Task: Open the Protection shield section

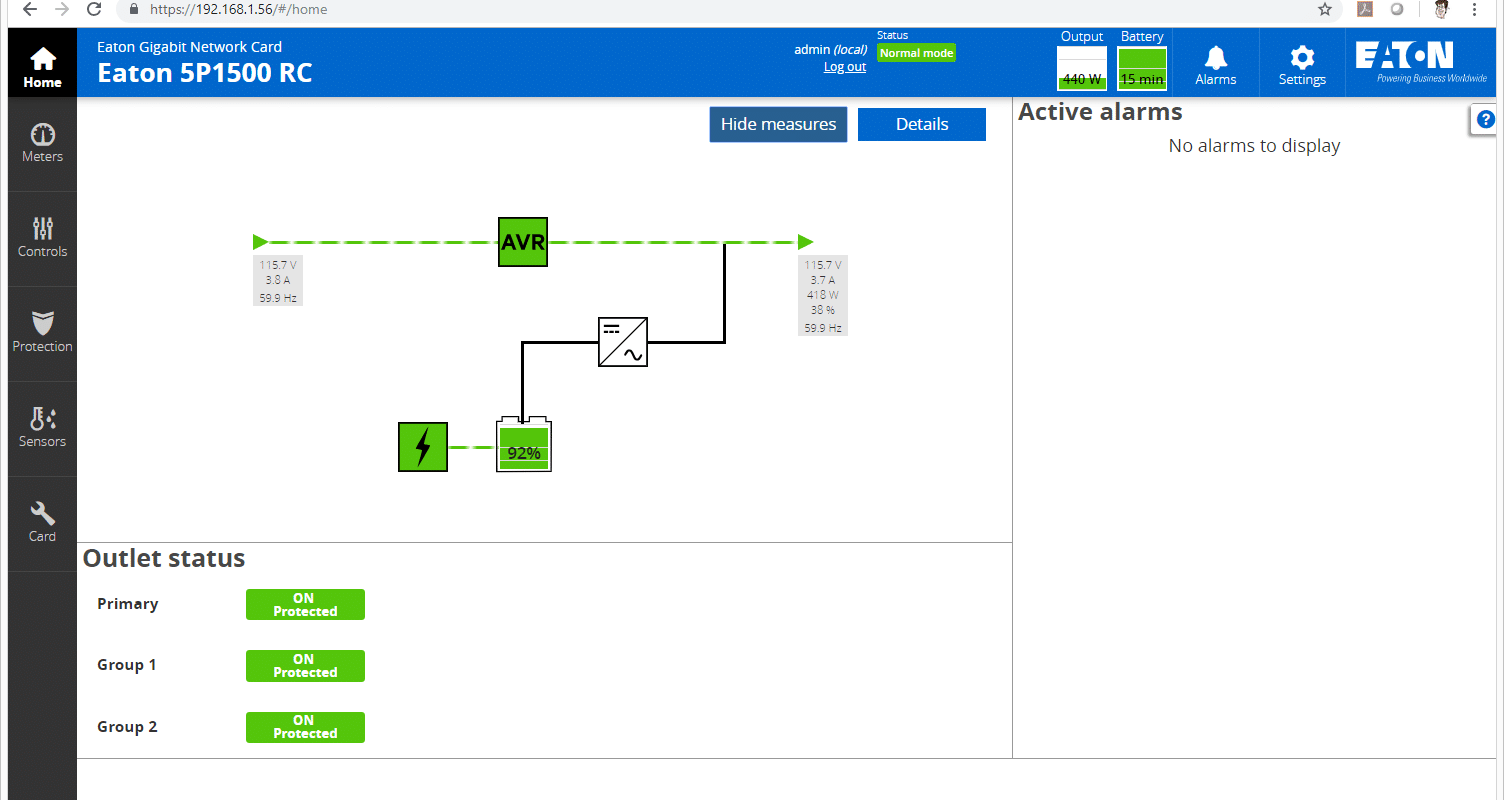Action: click(x=42, y=334)
